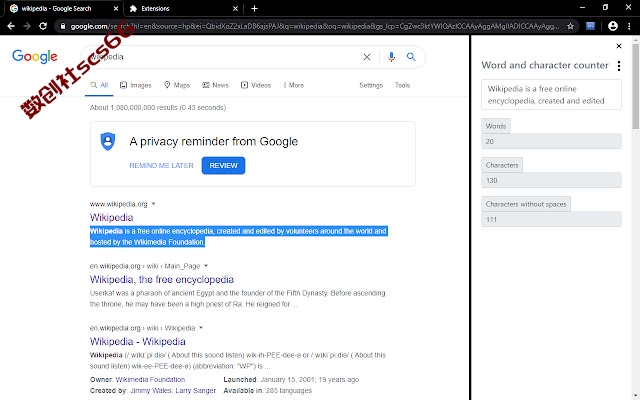640x400 pixels.
Task: Switch to wikipedia - Google Search tab
Action: [x=63, y=9]
